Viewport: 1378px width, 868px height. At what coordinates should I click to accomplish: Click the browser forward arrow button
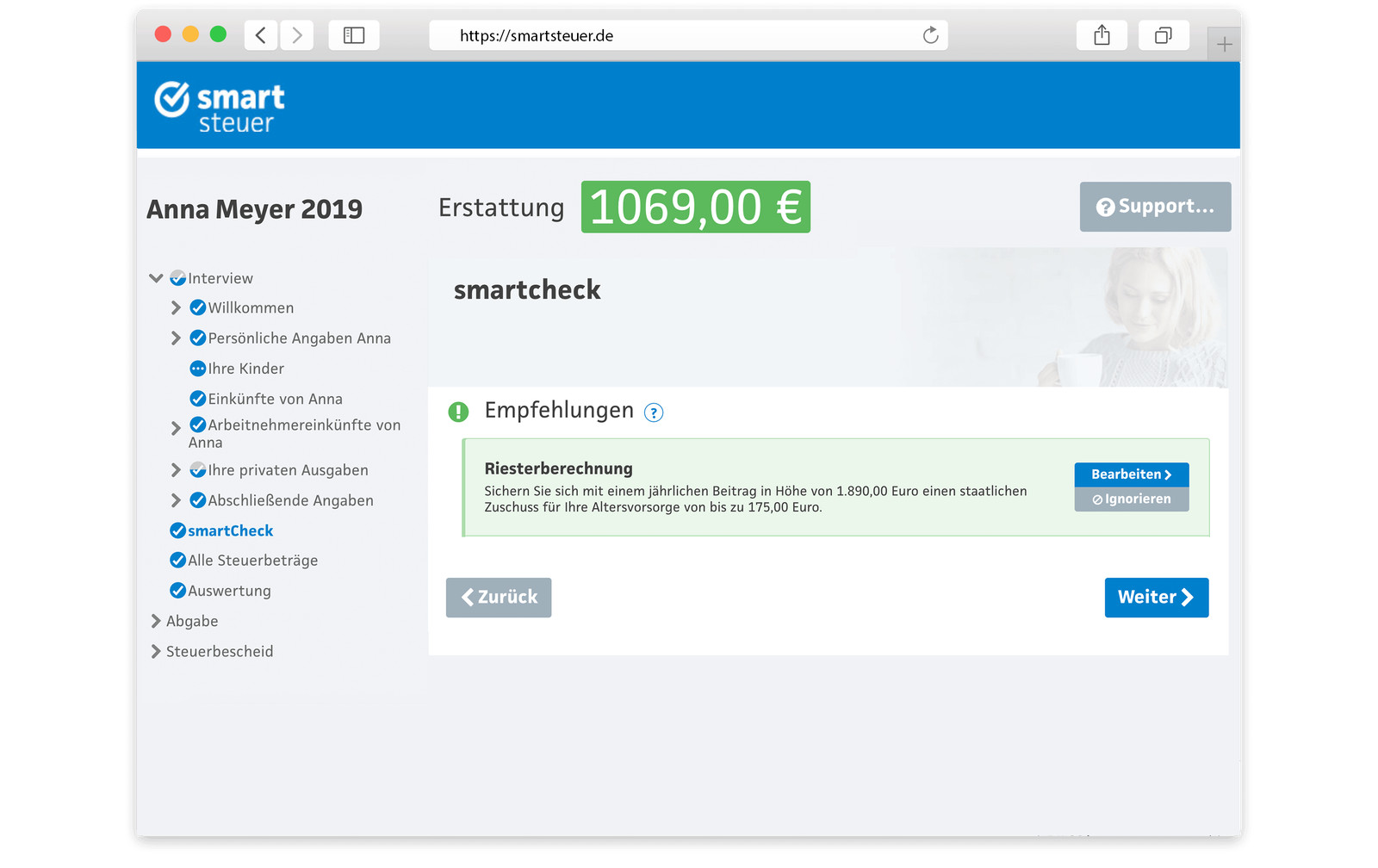(x=297, y=35)
